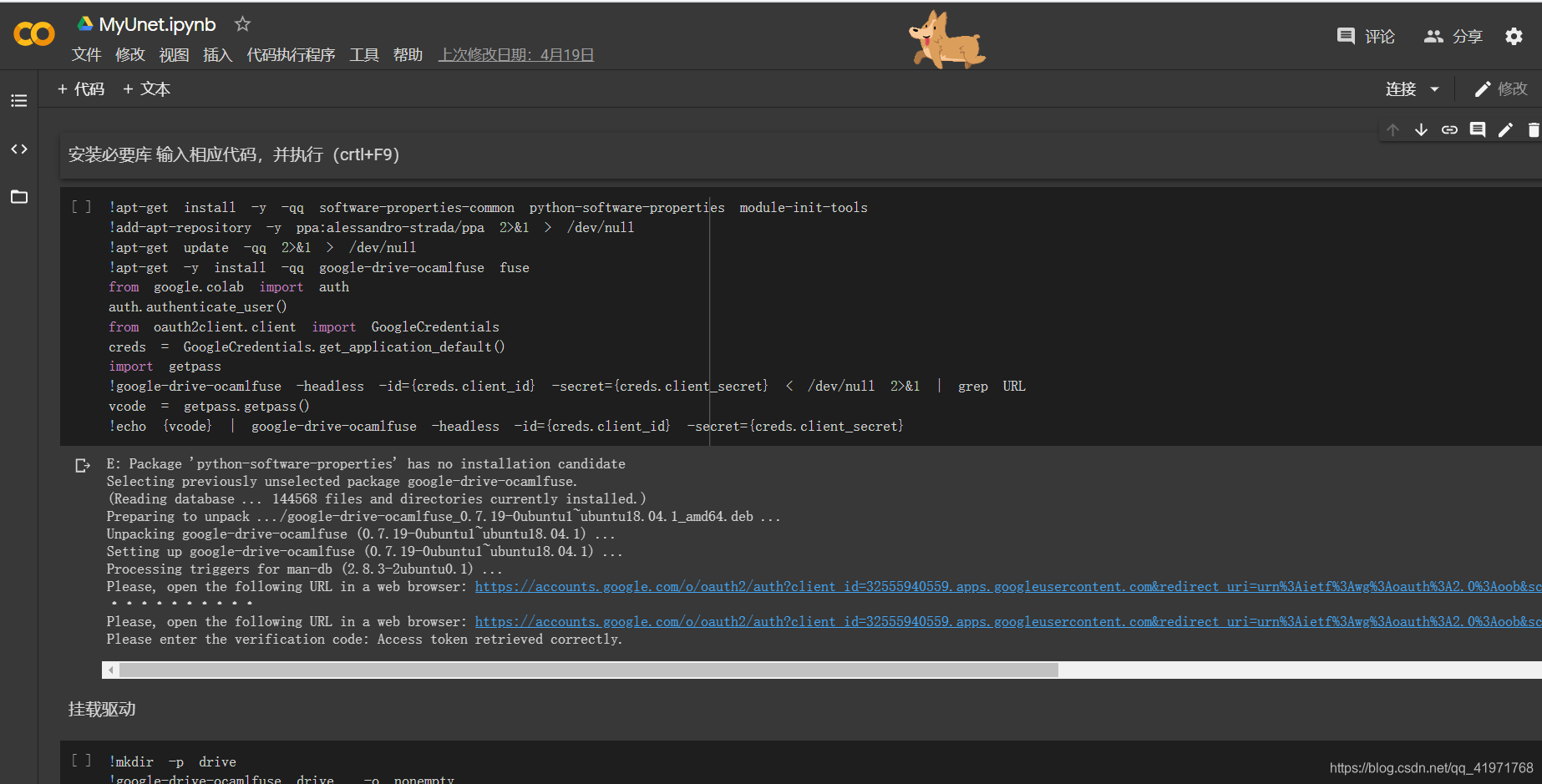Copy link to cell icon
1542x784 pixels.
pyautogui.click(x=1449, y=129)
